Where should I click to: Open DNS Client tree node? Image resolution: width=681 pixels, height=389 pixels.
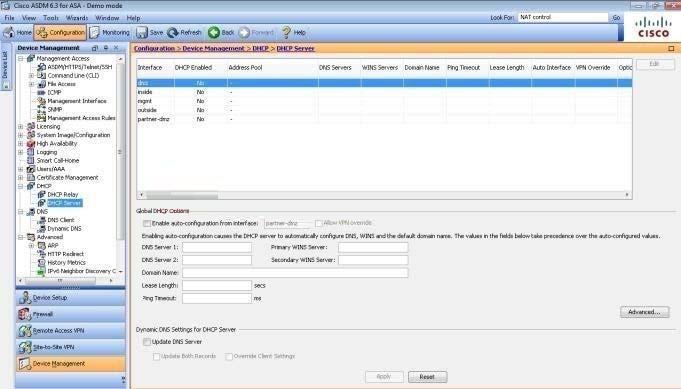61,220
